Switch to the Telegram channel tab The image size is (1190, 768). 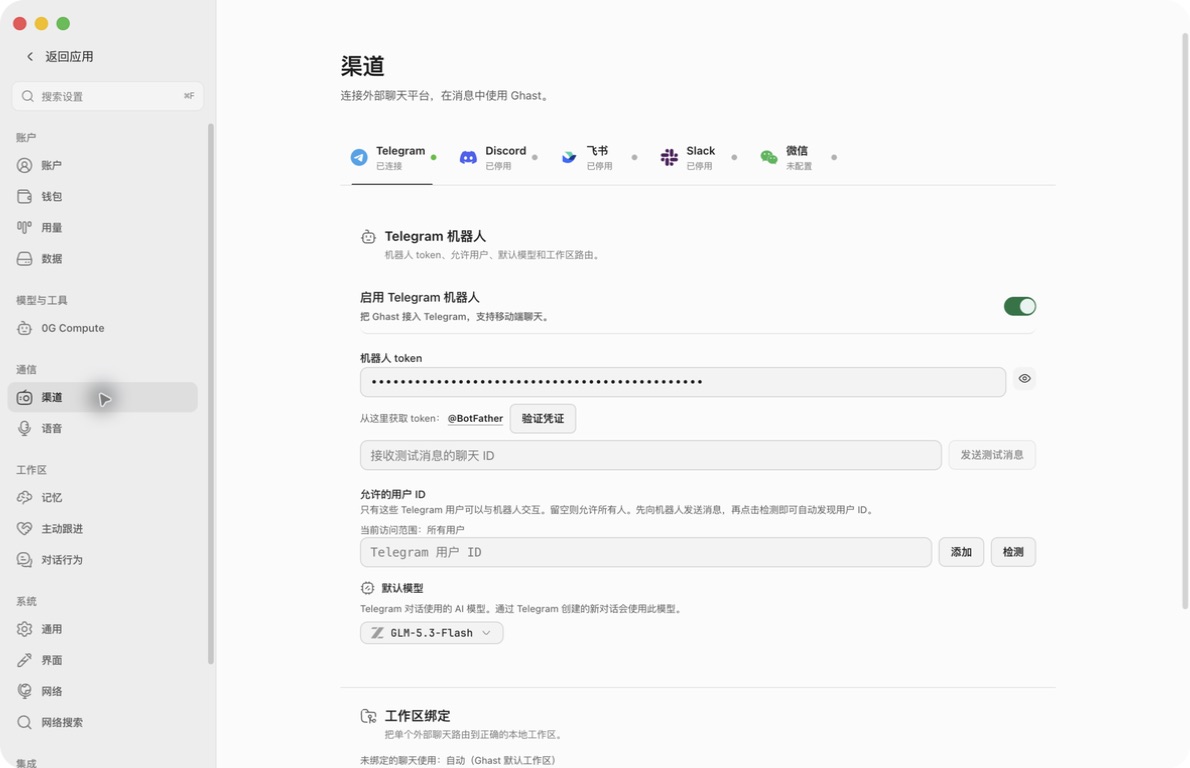392,158
